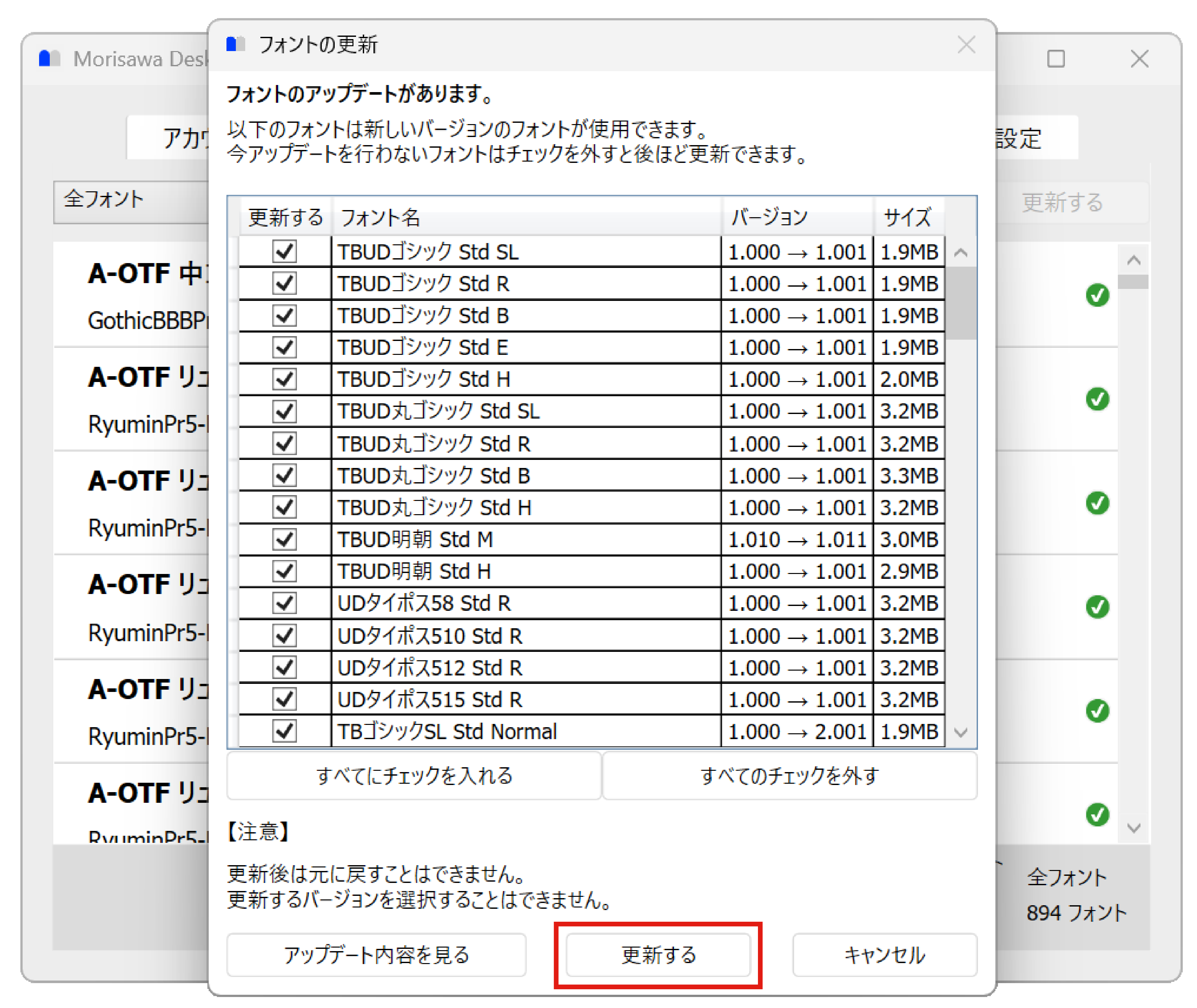Click 894 フォント count in main window
The image size is (1197, 1008).
point(1076,913)
